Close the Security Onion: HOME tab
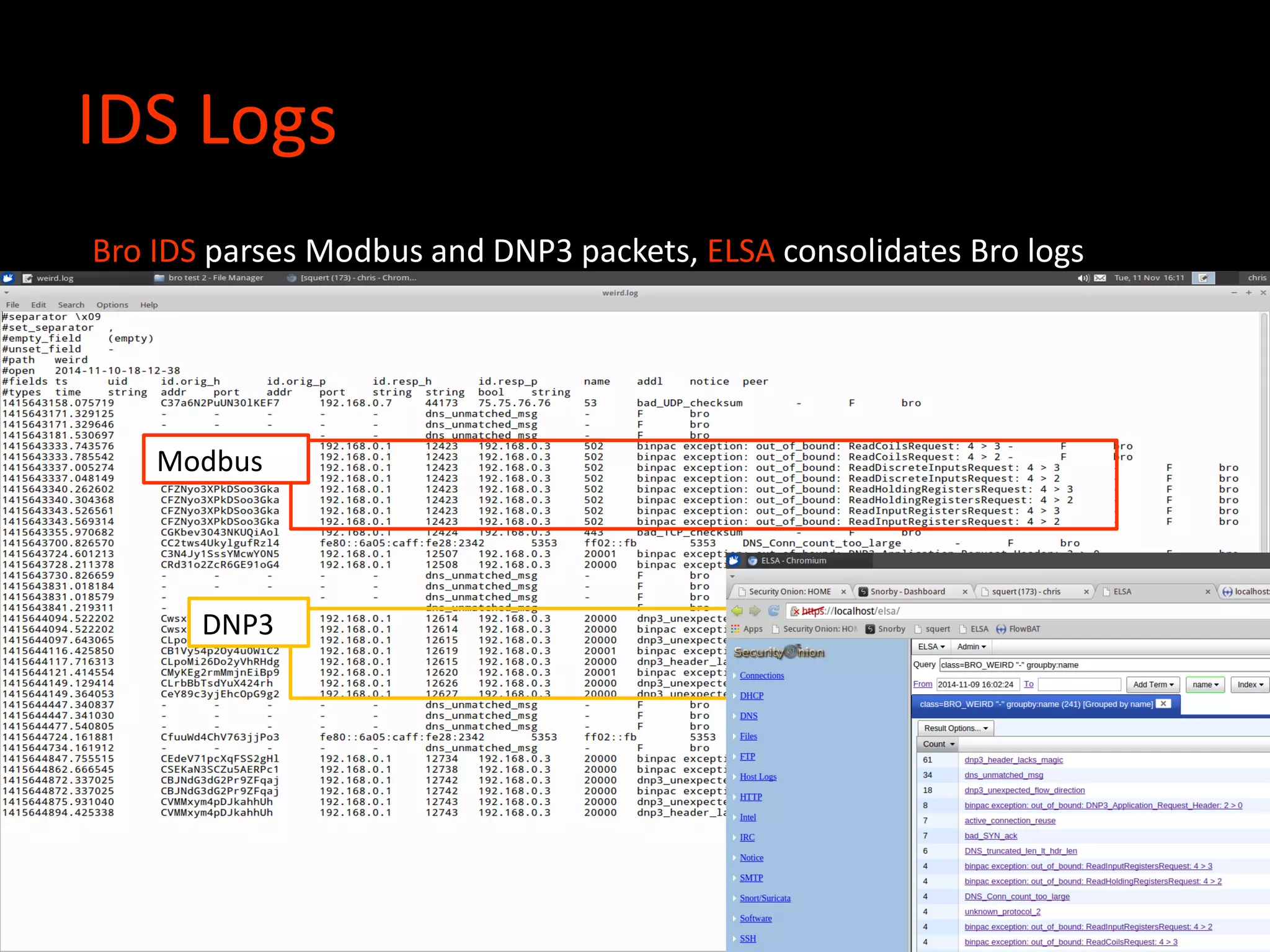Viewport: 1270px width, 952px height. [x=843, y=592]
